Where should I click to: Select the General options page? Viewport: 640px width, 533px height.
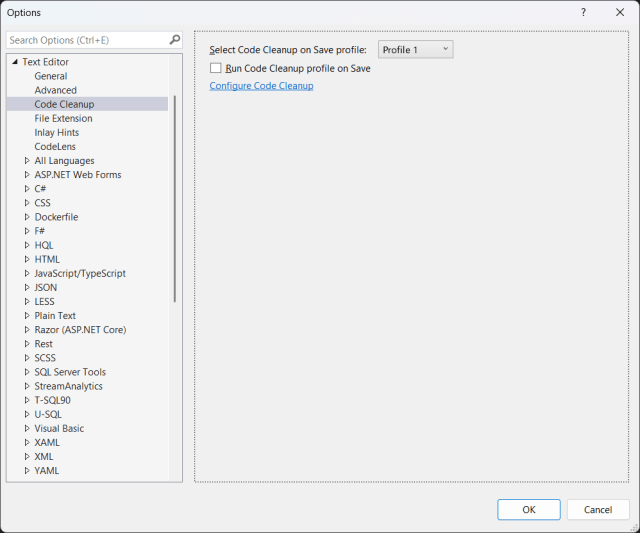[51, 76]
